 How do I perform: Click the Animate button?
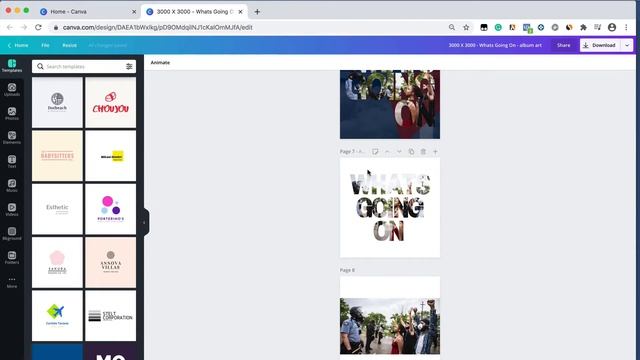(160, 62)
